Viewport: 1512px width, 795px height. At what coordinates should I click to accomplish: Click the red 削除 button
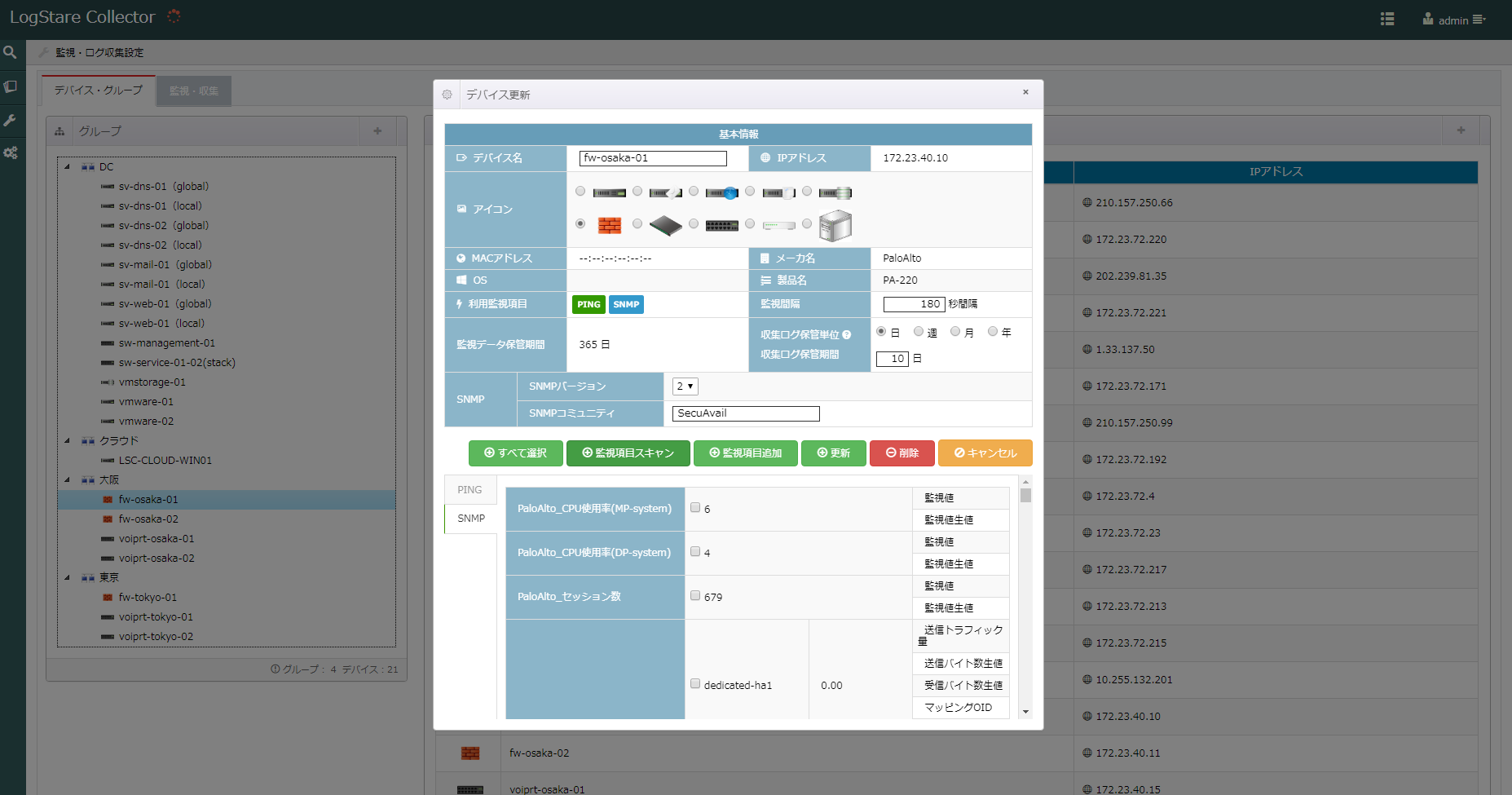(x=901, y=453)
